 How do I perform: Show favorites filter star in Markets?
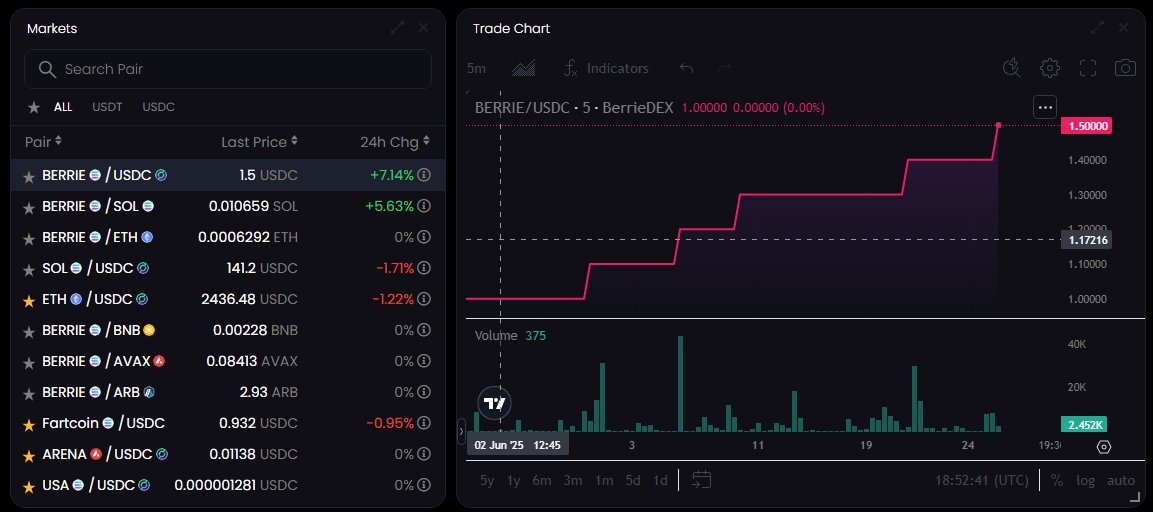point(34,107)
